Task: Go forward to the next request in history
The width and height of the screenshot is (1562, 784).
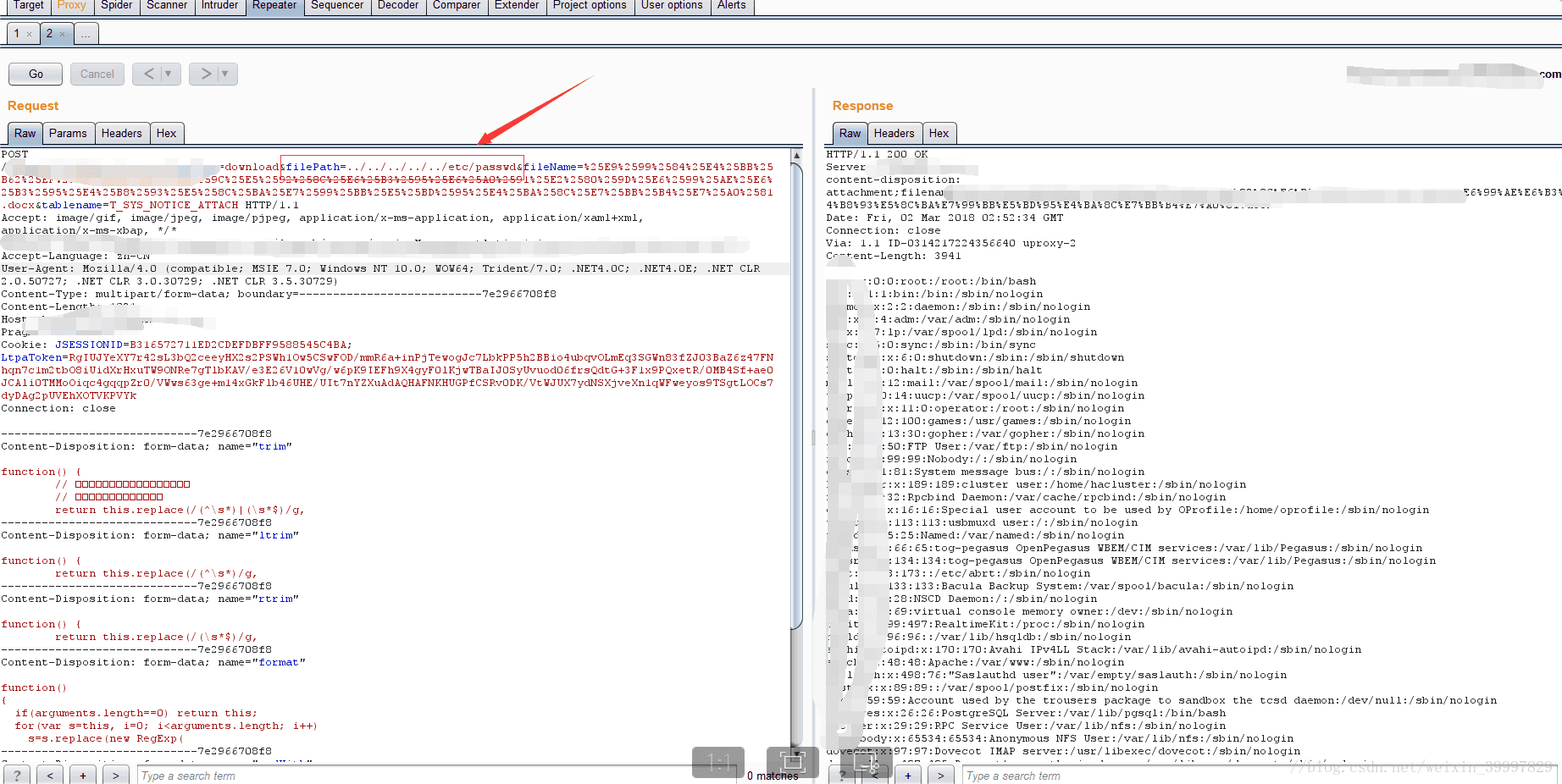Action: click(206, 75)
